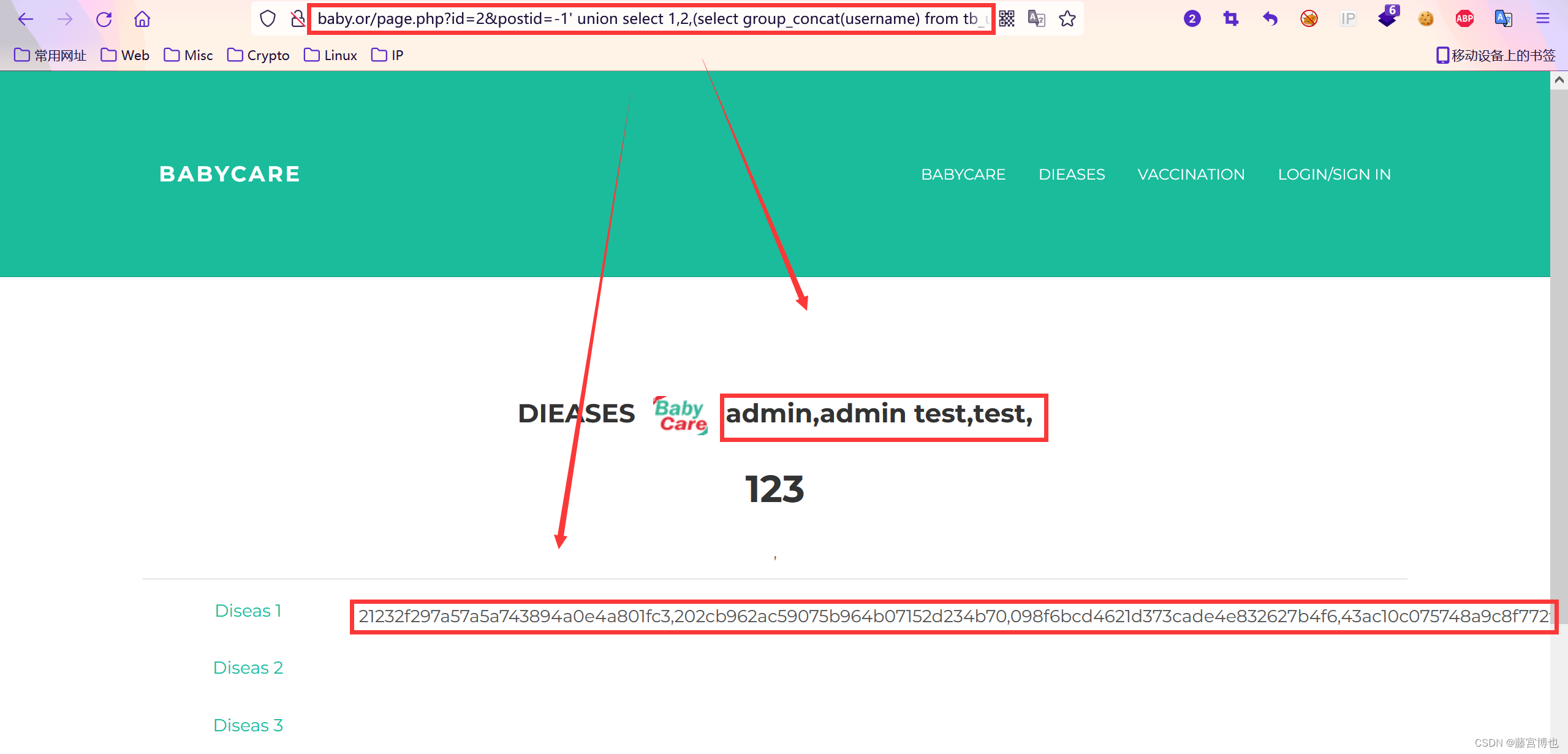Open the VACCINATION nav item

click(1191, 175)
